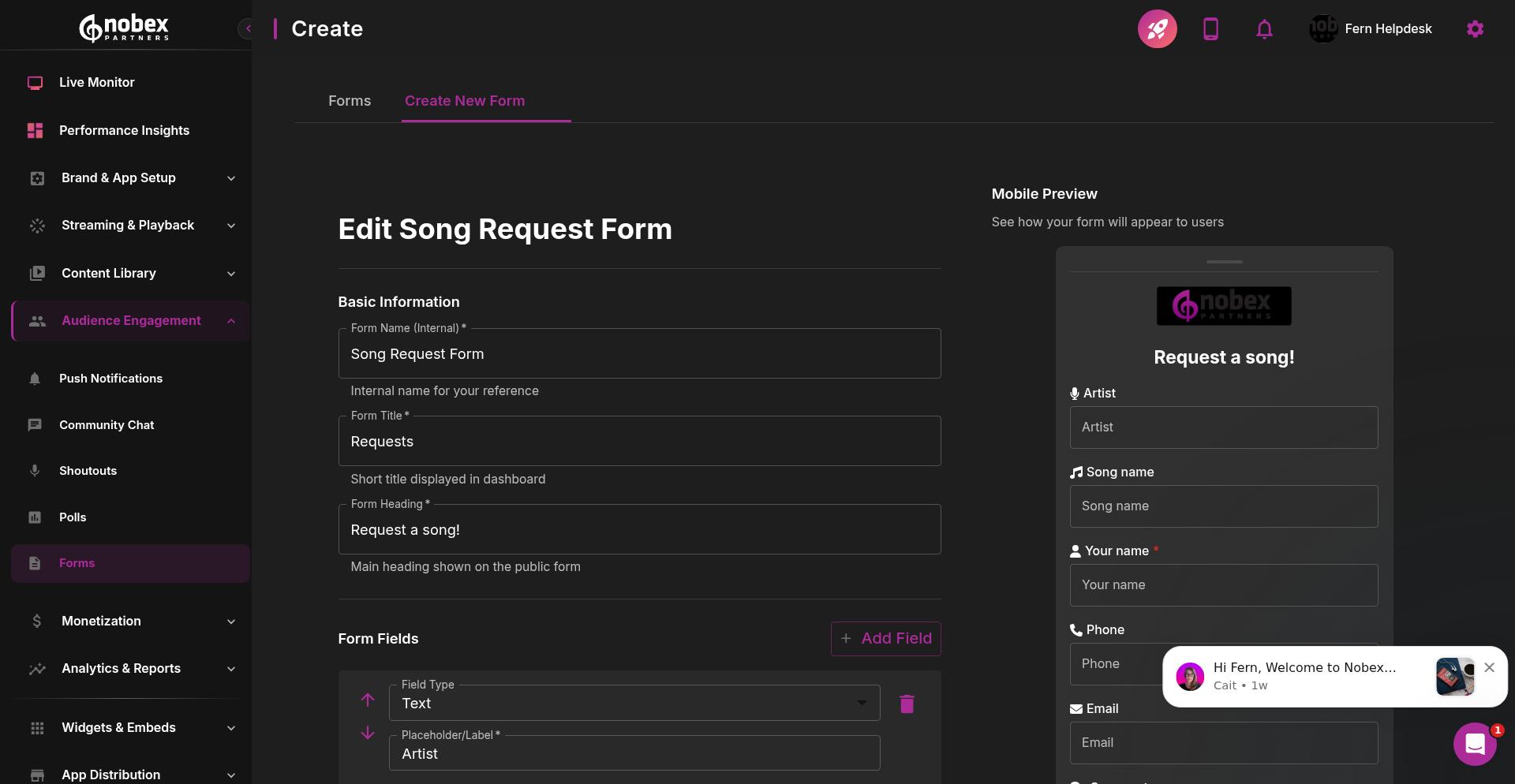Viewport: 1515px width, 784px height.
Task: Select the Create New Form tab
Action: pos(465,100)
